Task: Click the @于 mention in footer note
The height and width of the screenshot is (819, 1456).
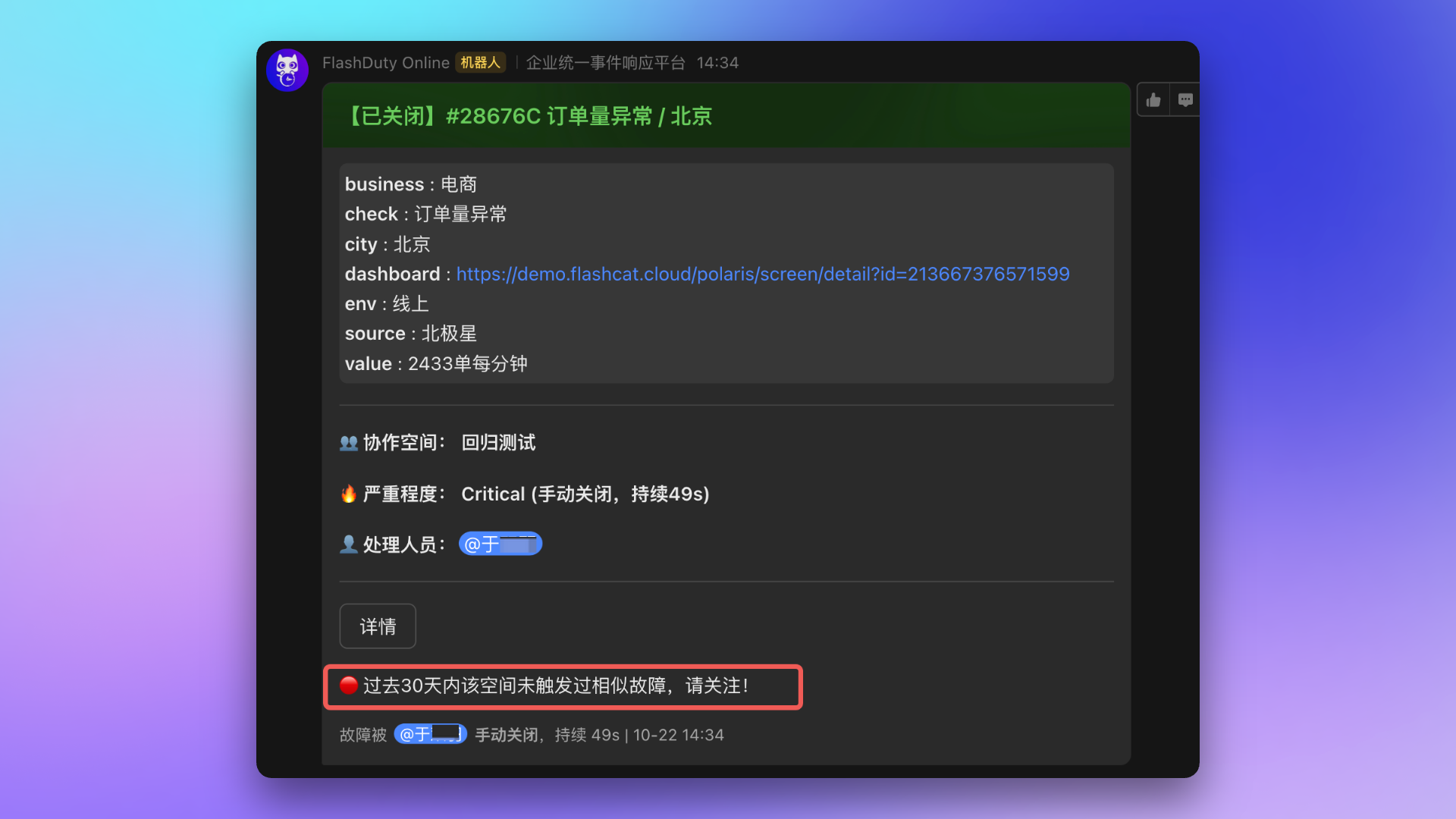Action: (x=430, y=734)
